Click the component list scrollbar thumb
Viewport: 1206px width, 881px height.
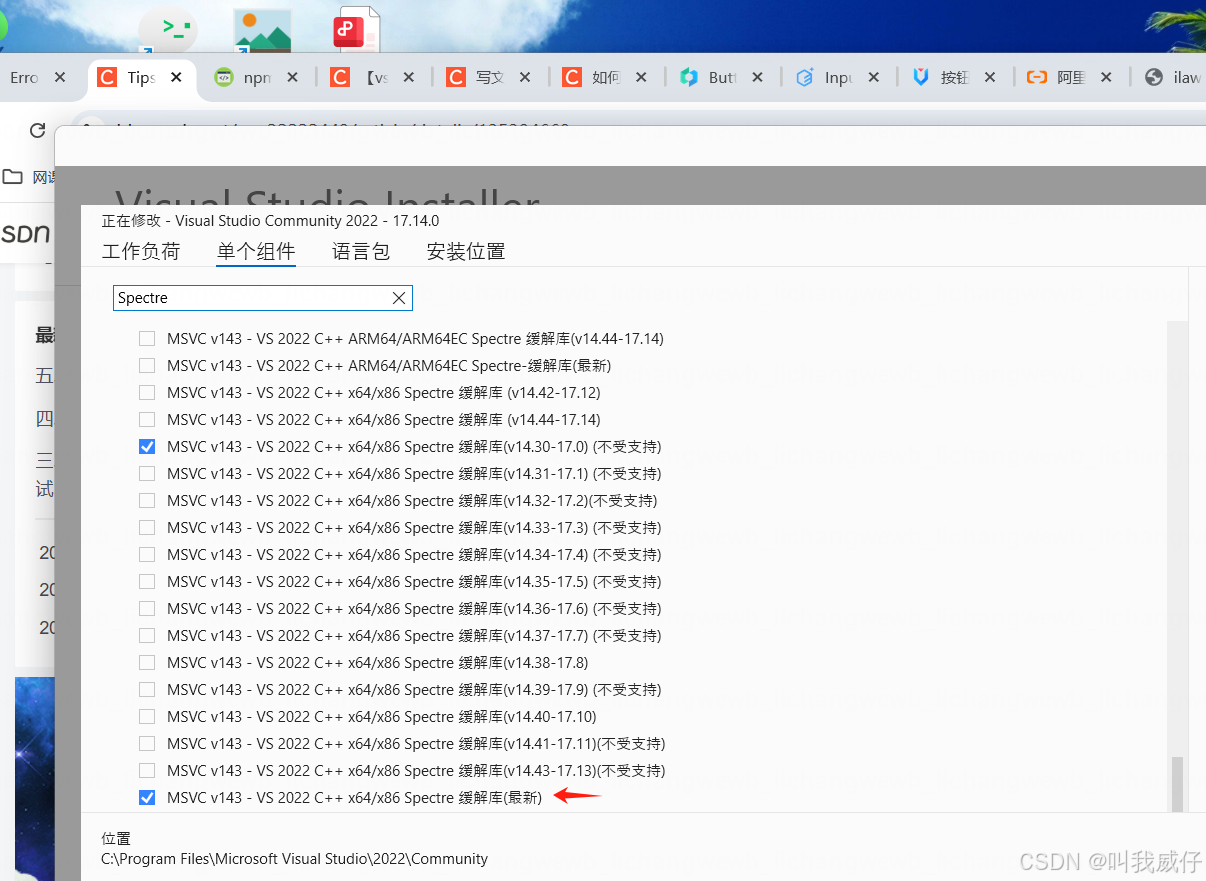pos(1177,783)
